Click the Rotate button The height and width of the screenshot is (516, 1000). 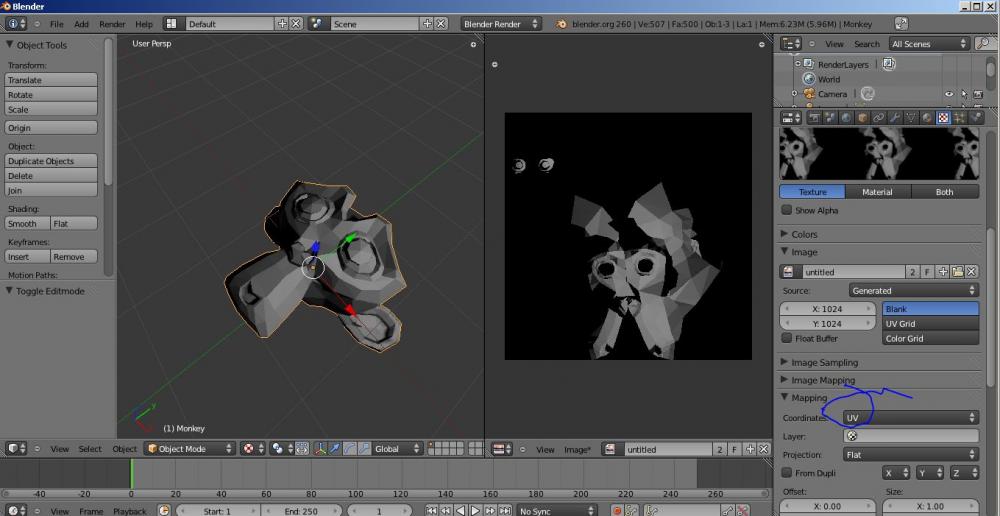tap(51, 94)
